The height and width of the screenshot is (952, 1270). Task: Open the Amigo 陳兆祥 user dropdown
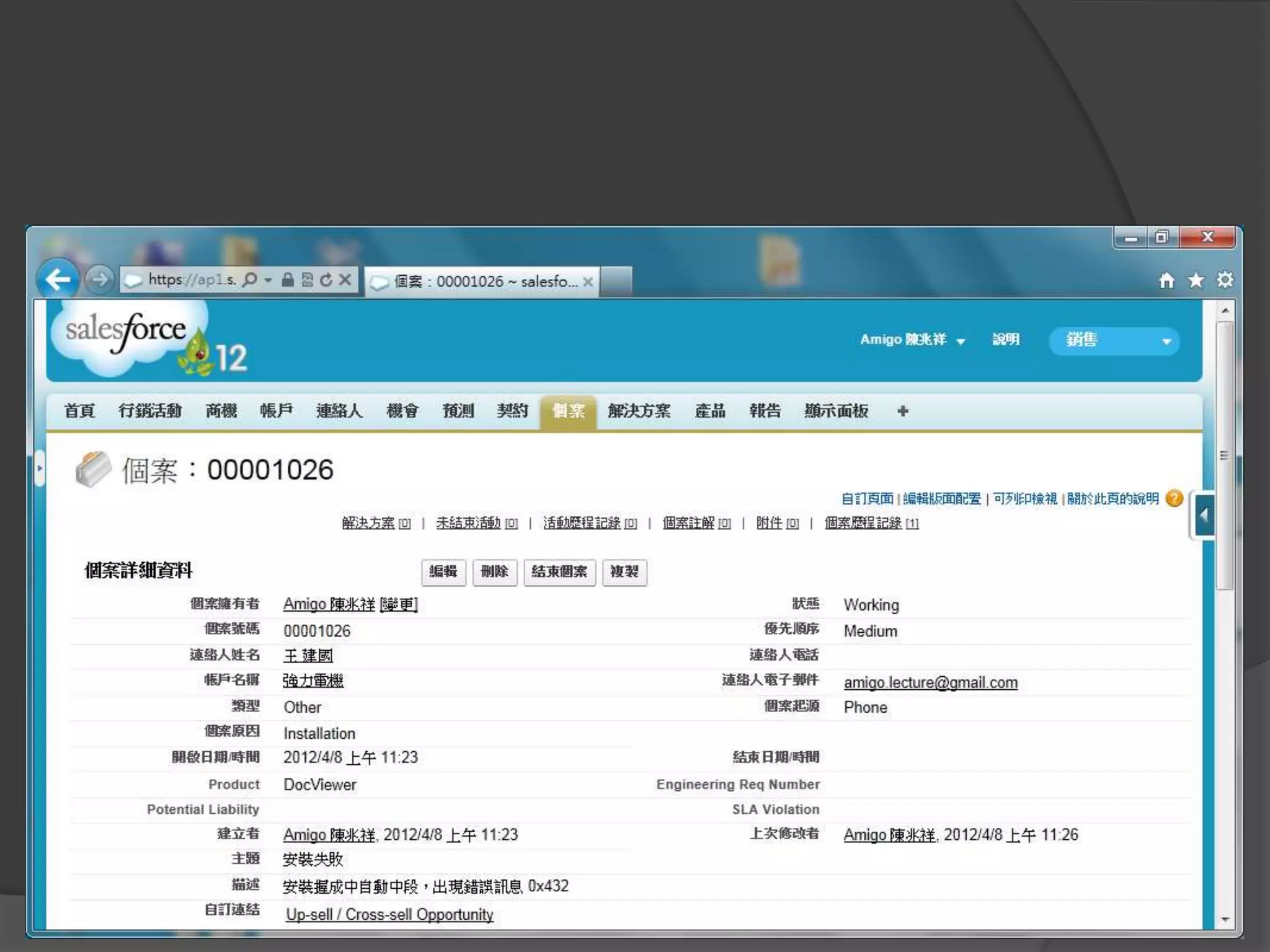point(912,340)
